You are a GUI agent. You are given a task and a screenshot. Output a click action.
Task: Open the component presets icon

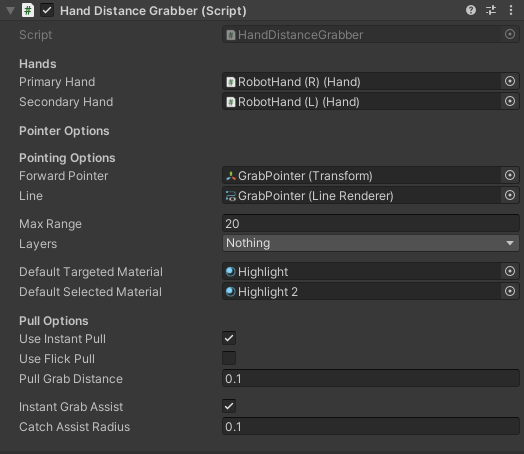point(491,10)
